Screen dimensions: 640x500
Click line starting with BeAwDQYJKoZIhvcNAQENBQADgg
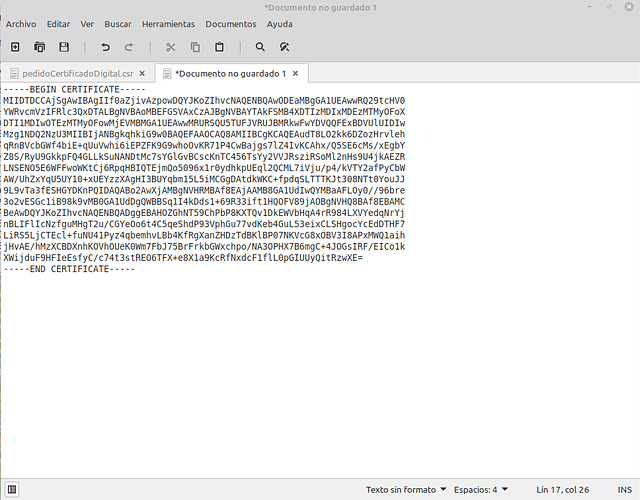(204, 213)
